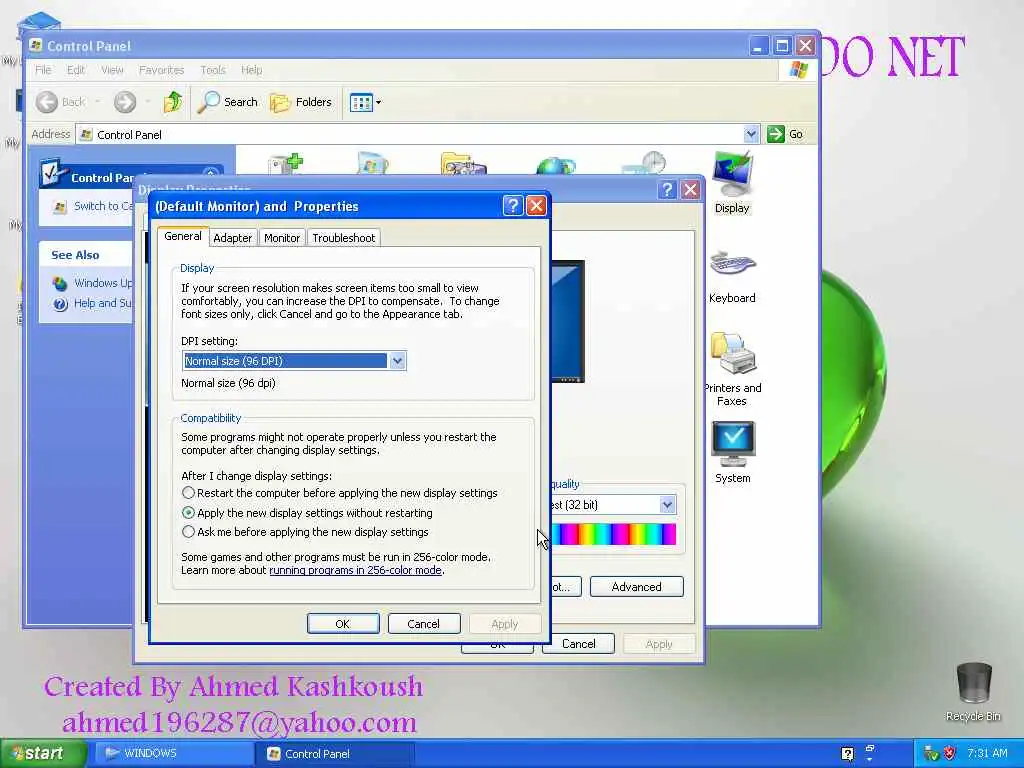
Task: Switch to the Adapter tab
Action: 232,238
